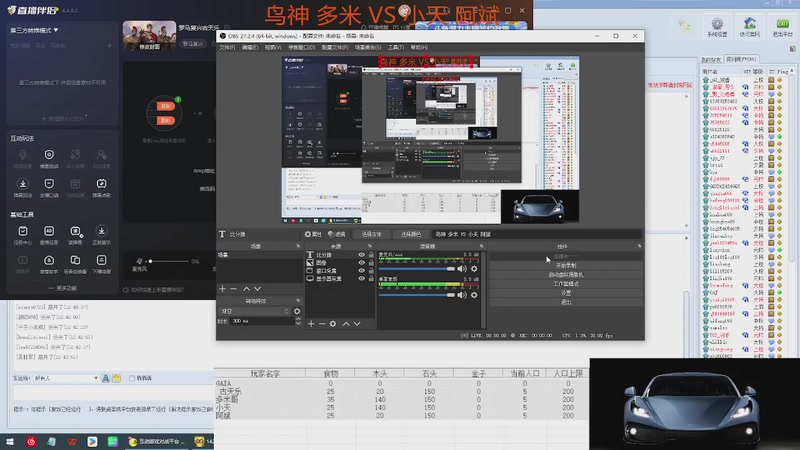
Task: Click 修改封面 cover thumbnail in 直播伴侣
Action: (x=149, y=36)
